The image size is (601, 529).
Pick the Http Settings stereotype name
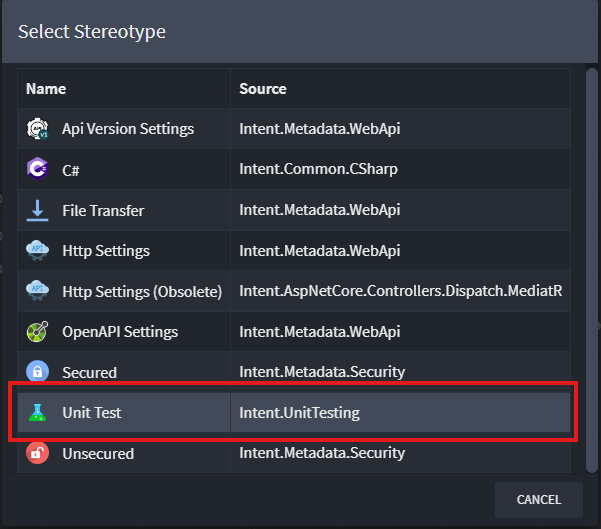point(106,251)
